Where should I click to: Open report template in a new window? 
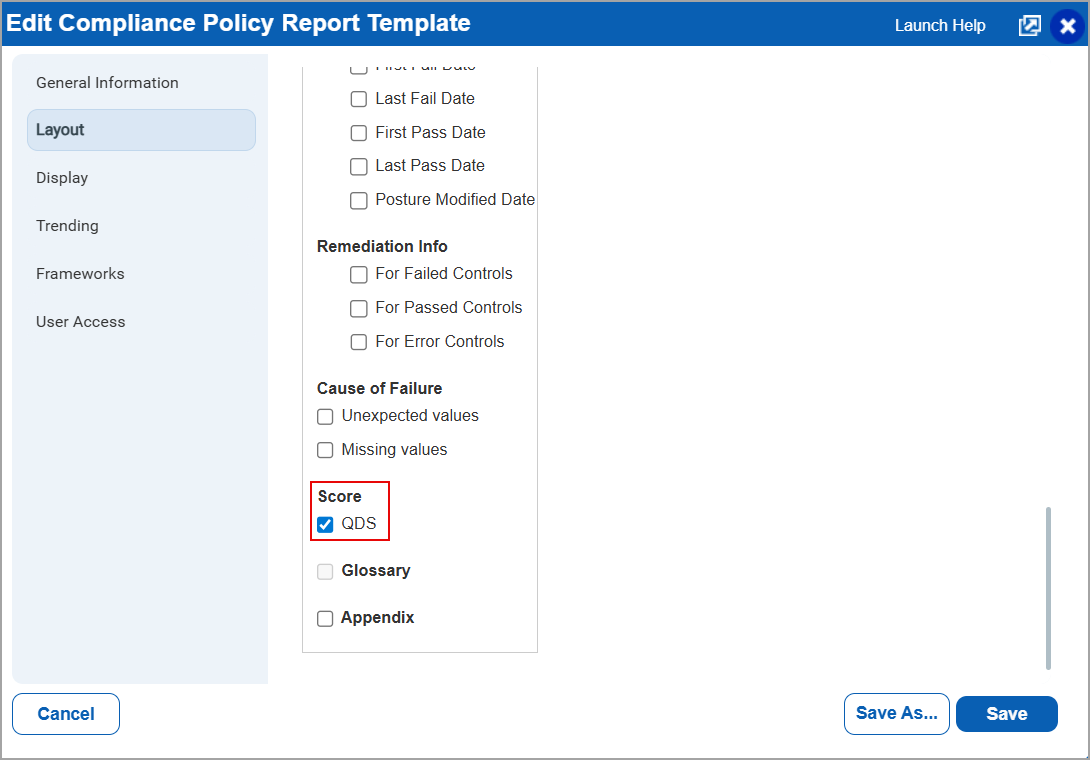click(1029, 25)
